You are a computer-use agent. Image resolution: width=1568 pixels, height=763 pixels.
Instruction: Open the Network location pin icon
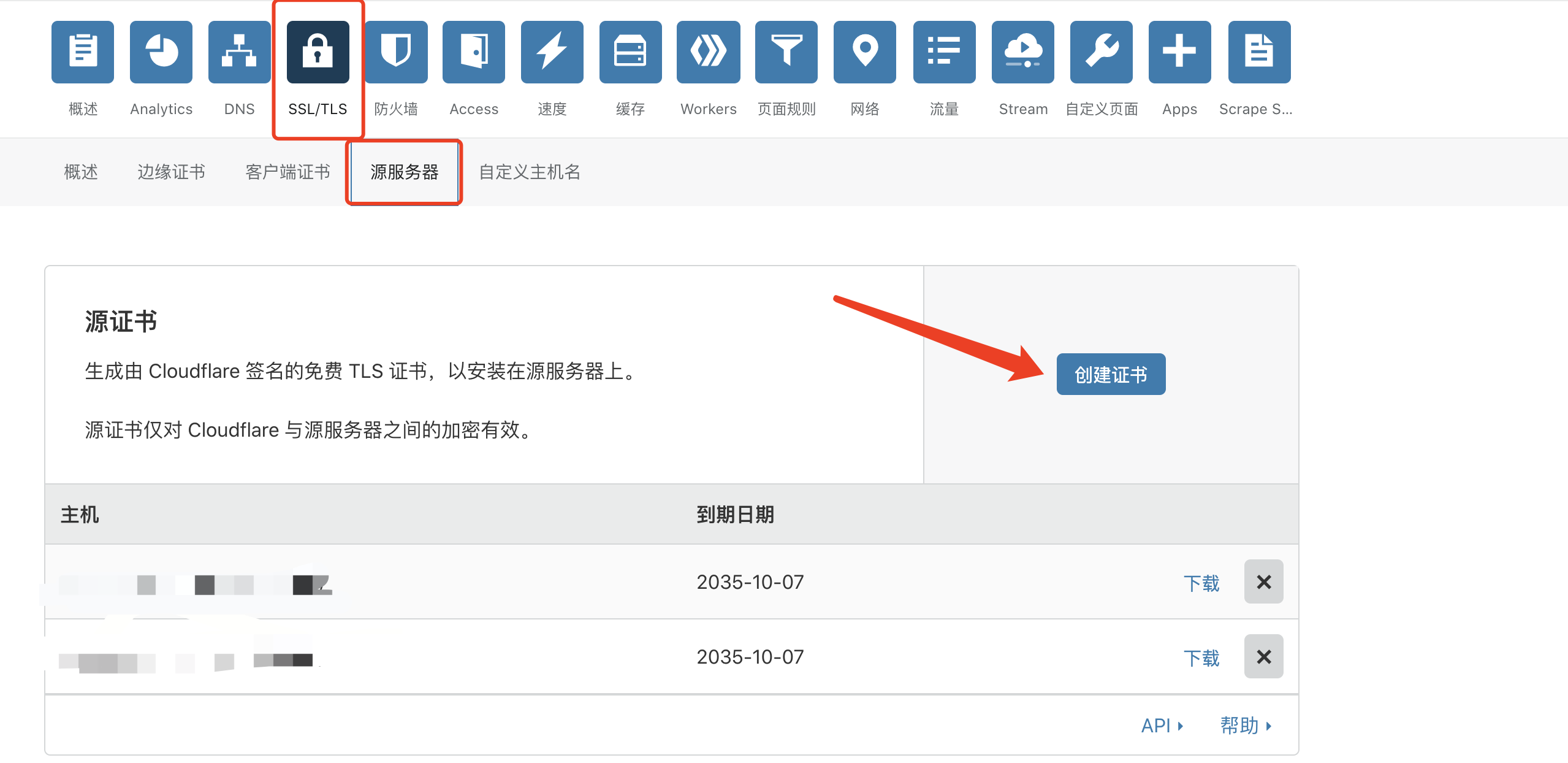point(865,52)
